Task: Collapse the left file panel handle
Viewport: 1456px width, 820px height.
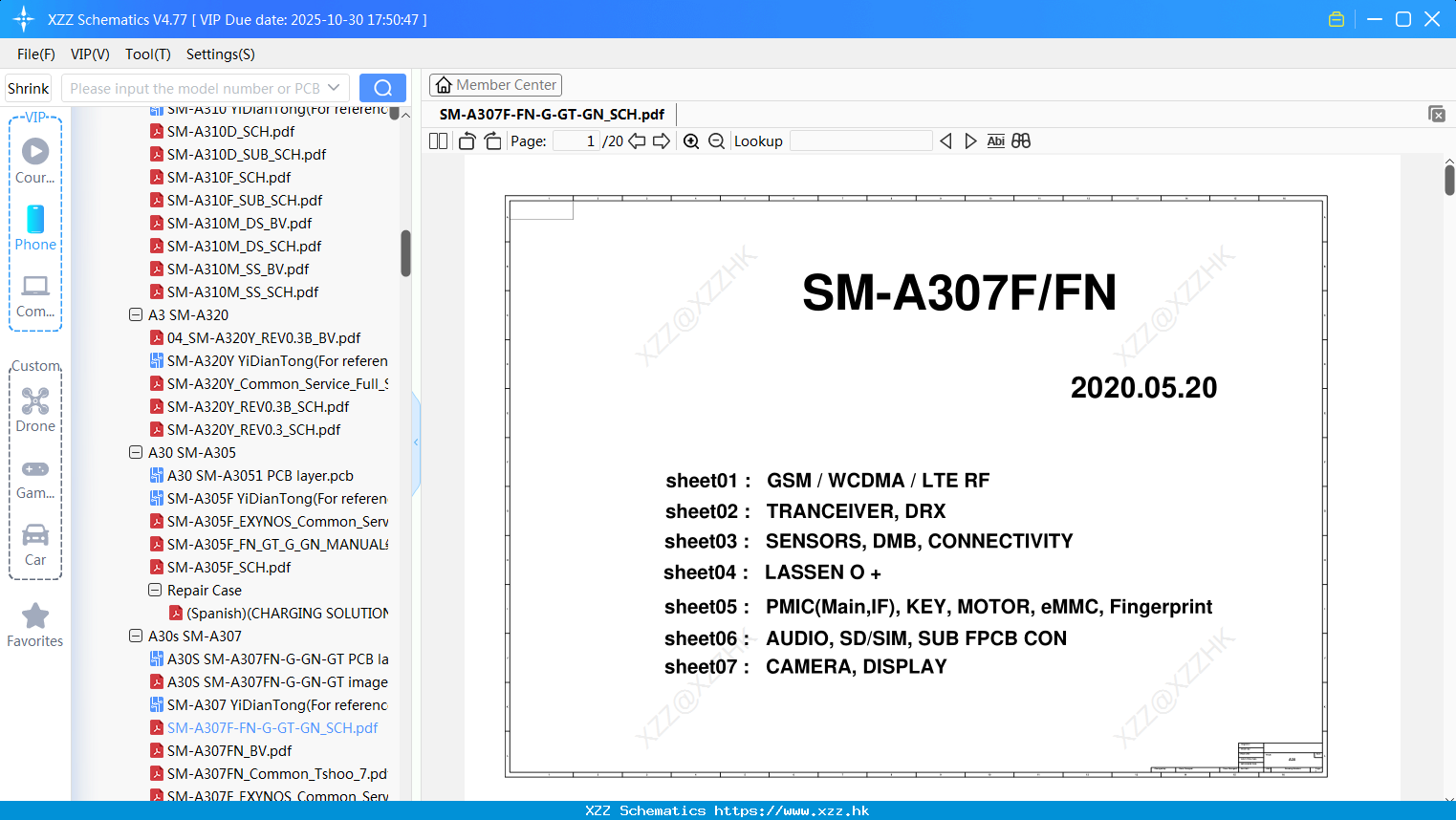Action: tap(416, 442)
